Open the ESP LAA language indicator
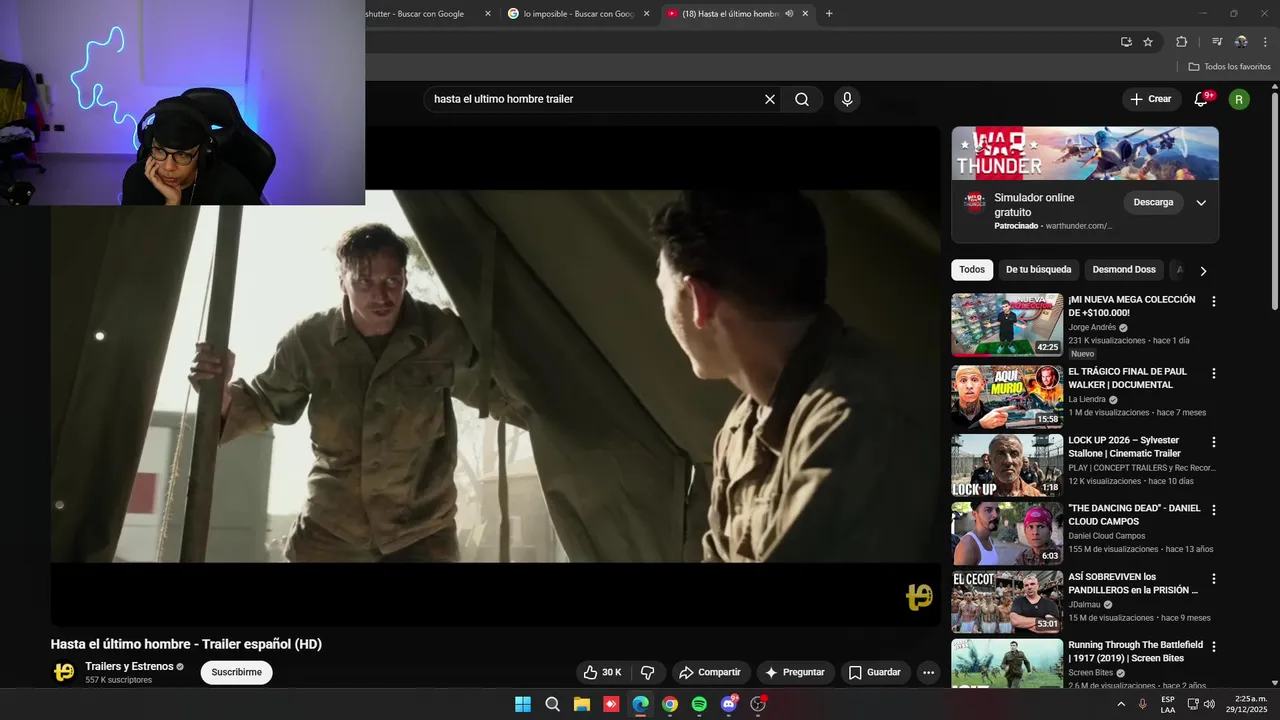1280x720 pixels. tap(1168, 704)
